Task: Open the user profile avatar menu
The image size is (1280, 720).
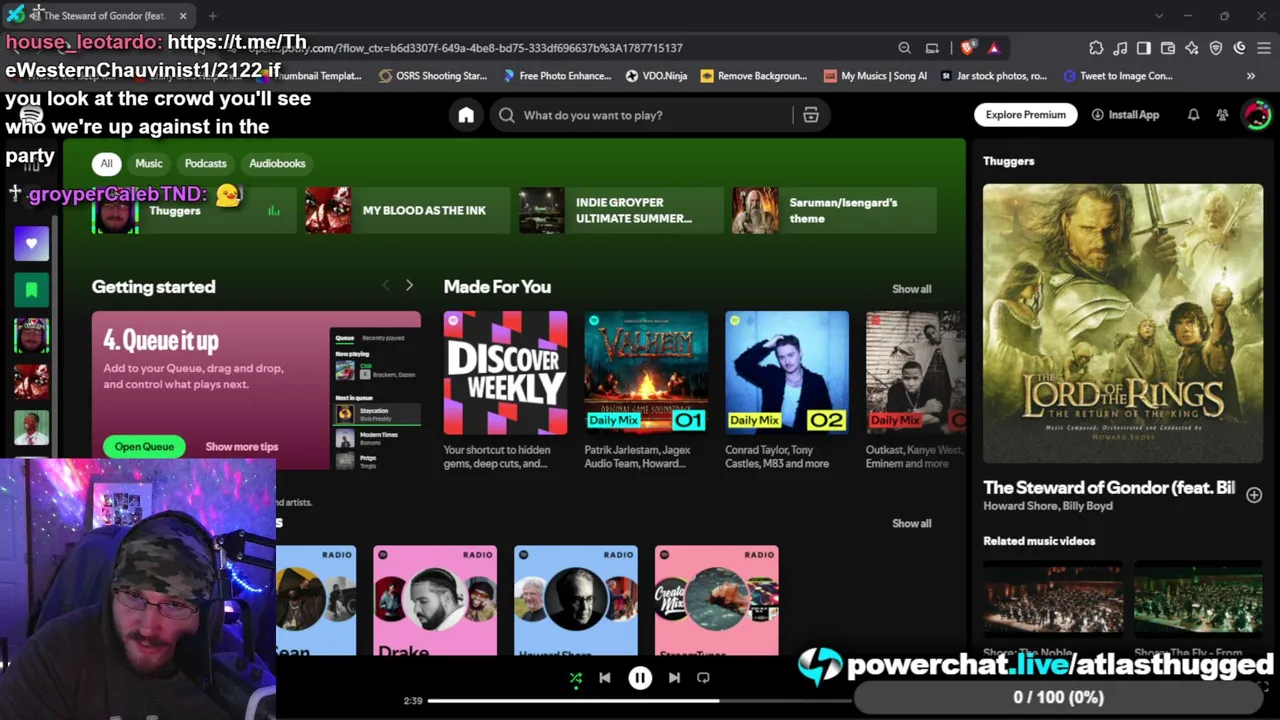Action: pyautogui.click(x=1256, y=115)
